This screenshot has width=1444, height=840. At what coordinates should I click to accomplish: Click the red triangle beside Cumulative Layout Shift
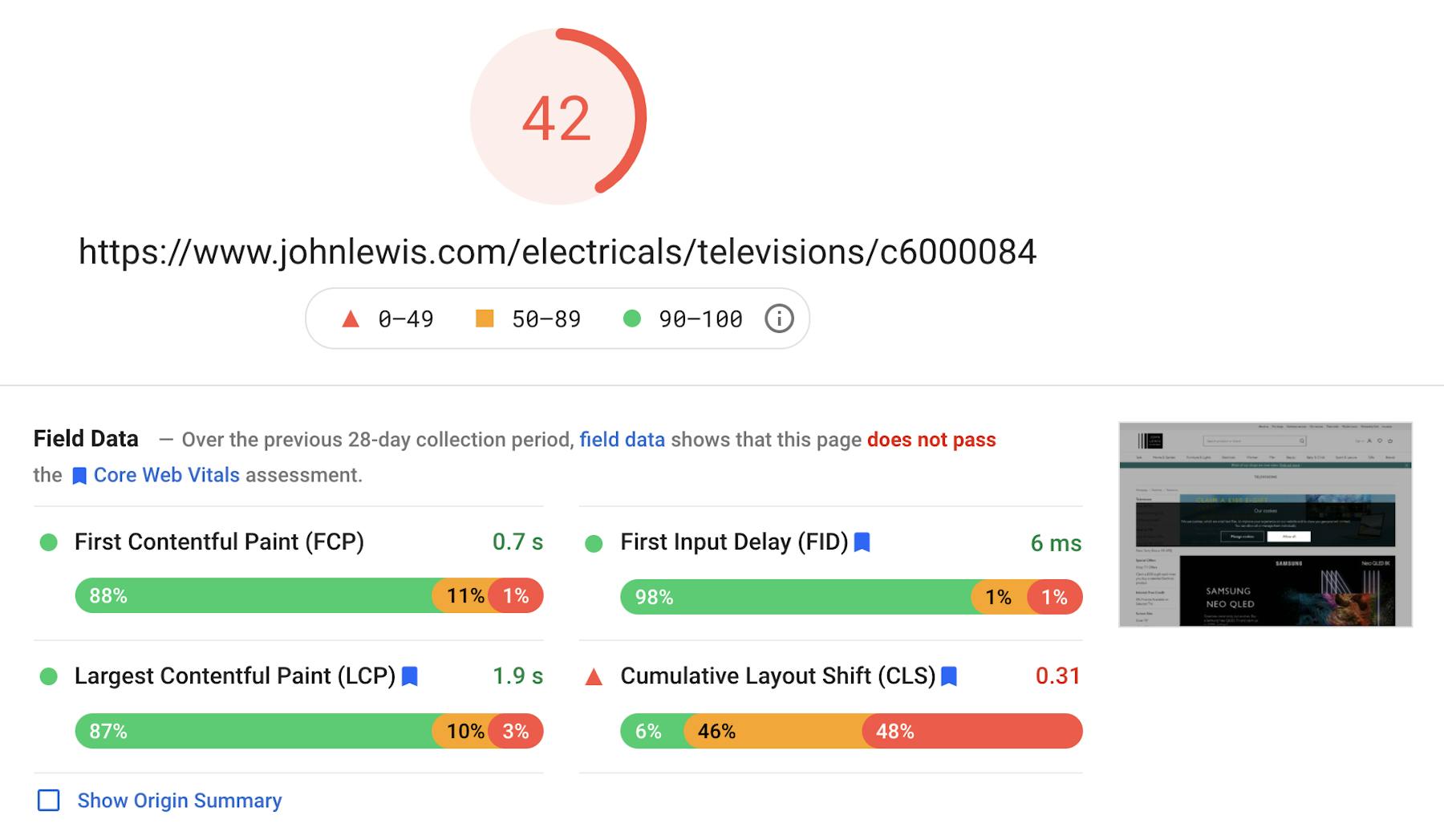pyautogui.click(x=594, y=677)
